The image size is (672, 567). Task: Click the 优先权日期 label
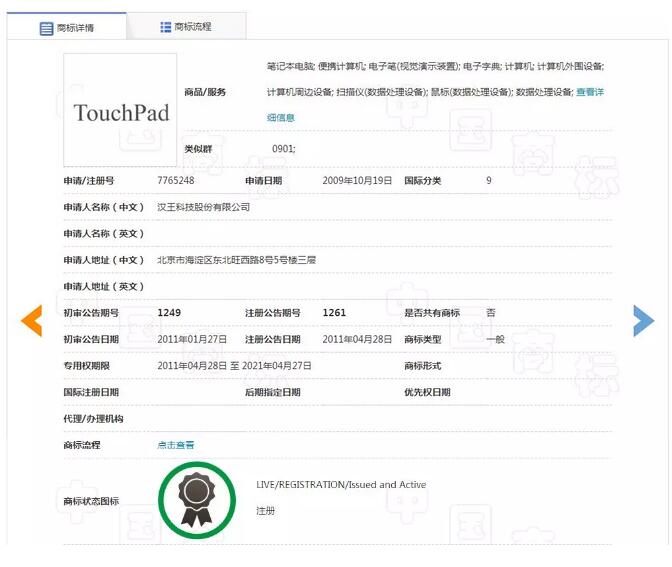[427, 392]
